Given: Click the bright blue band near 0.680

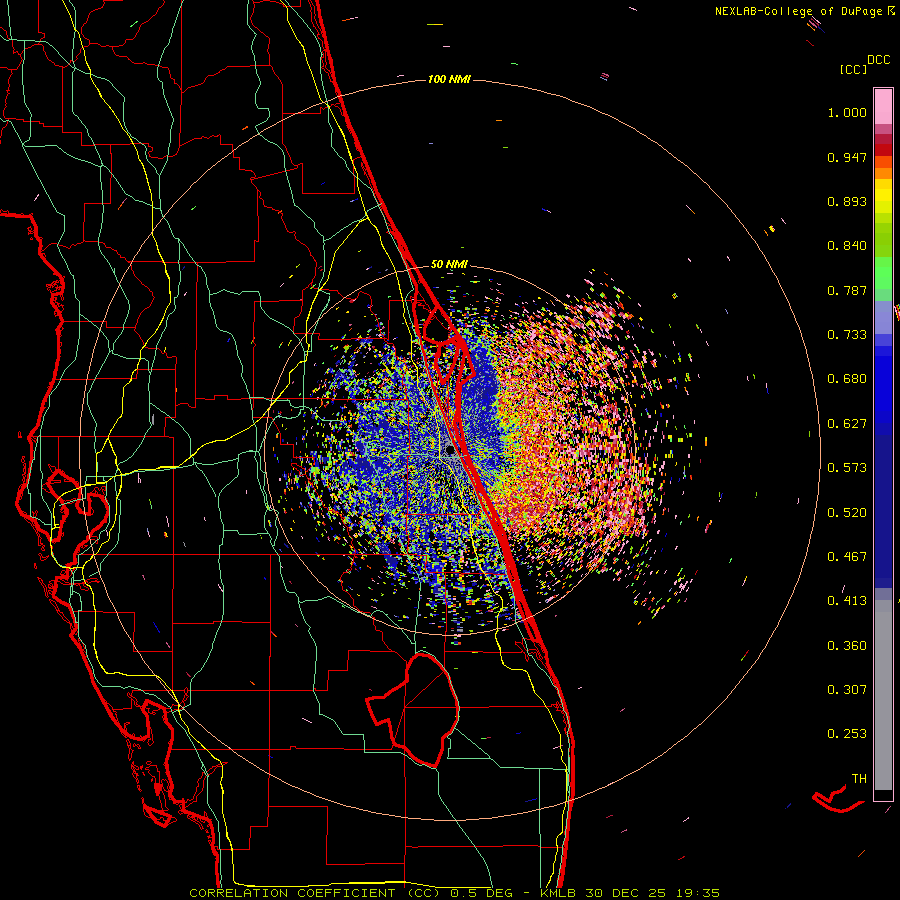Looking at the screenshot, I should pos(883,385).
